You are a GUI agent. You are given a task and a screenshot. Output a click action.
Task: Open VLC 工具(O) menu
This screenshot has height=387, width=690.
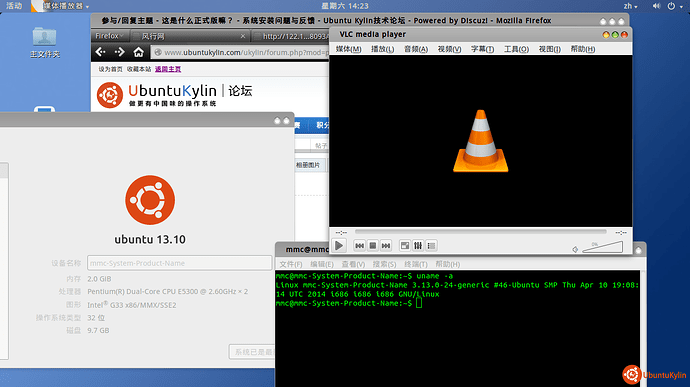click(x=516, y=49)
